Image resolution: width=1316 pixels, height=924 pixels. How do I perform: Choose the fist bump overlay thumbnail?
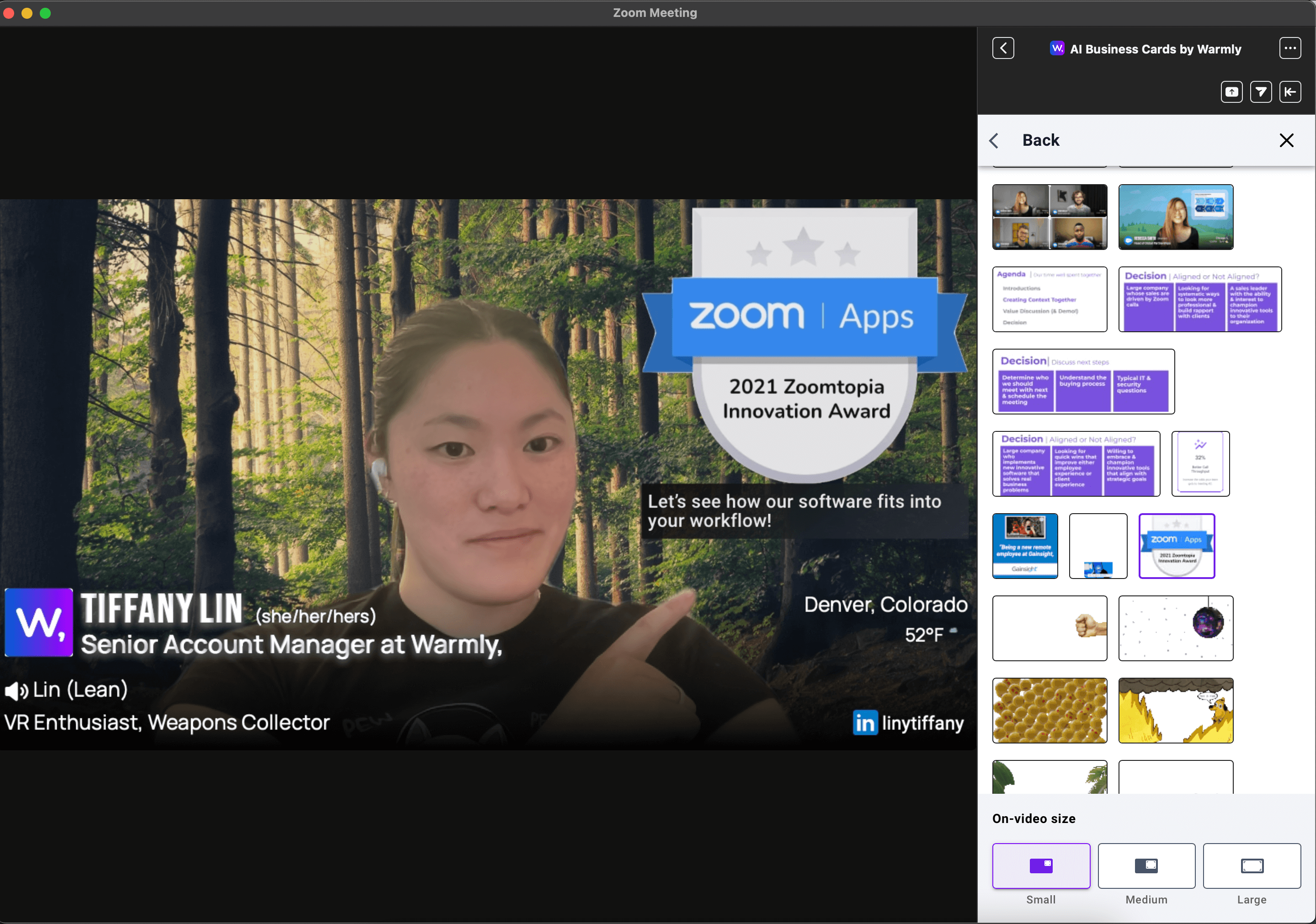1050,628
